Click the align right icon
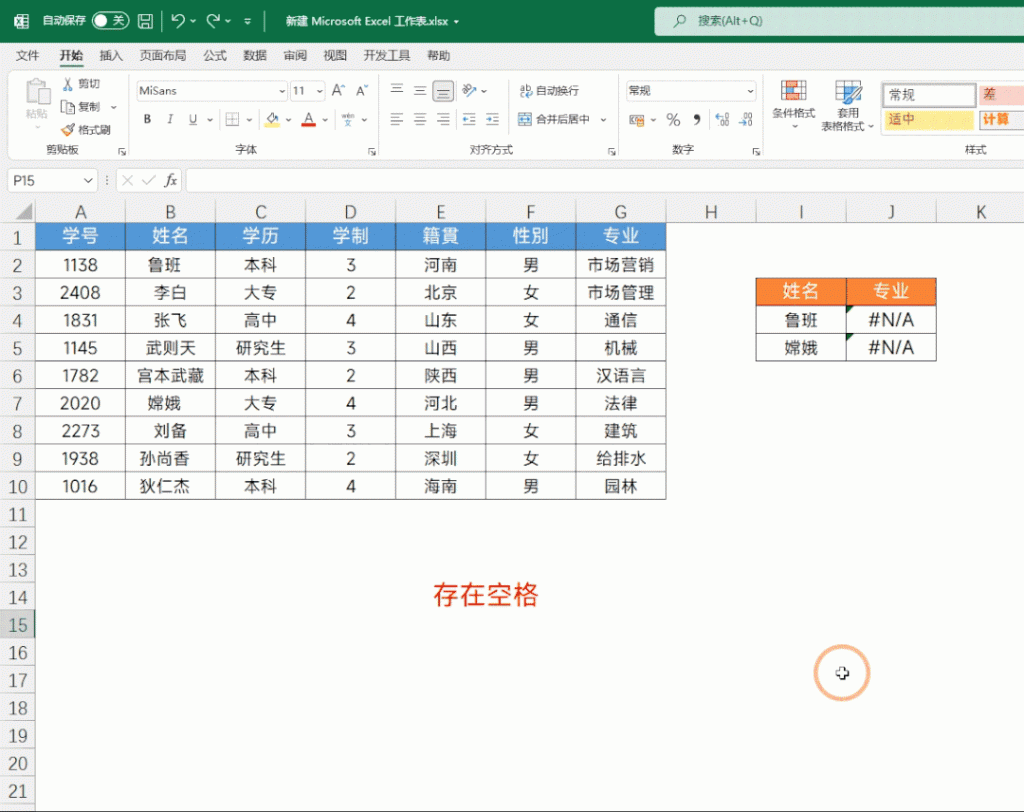Viewport: 1024px width, 812px height. [x=443, y=119]
